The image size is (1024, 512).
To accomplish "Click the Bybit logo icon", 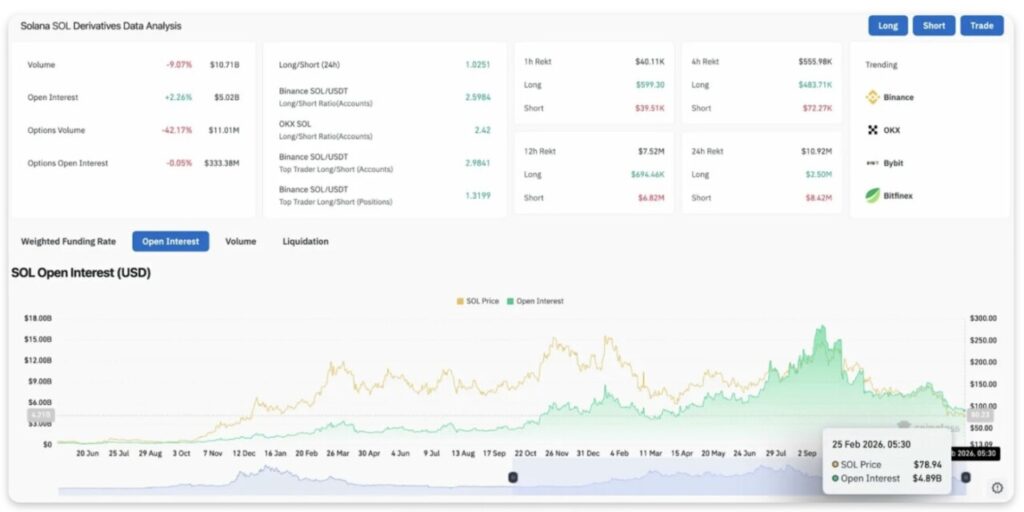I will [872, 163].
